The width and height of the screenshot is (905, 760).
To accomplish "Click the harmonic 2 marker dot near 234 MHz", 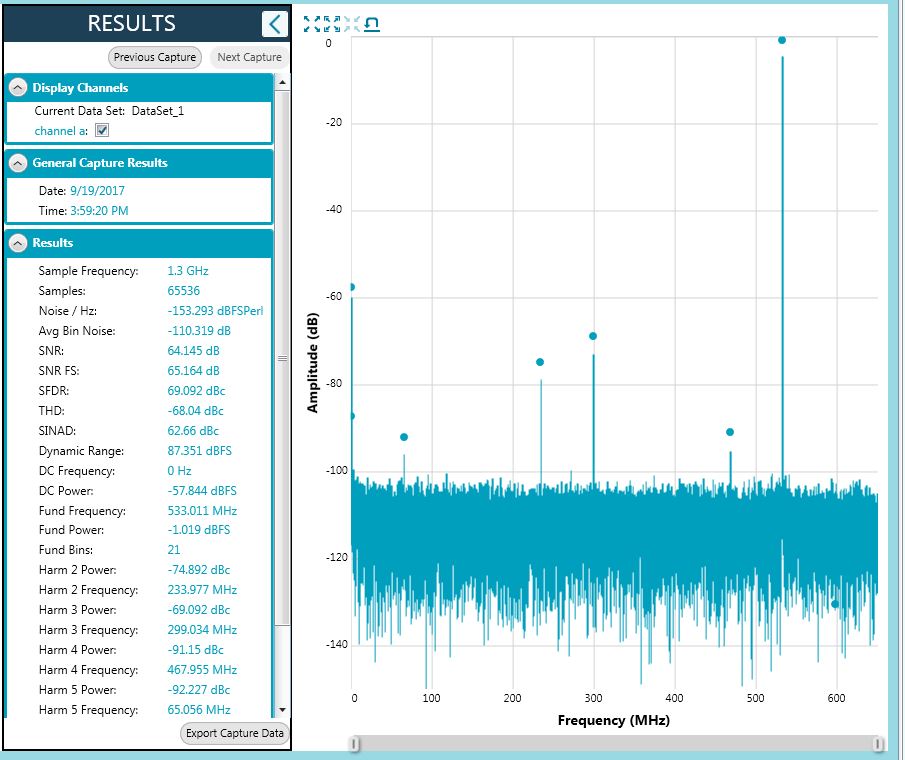I will (540, 362).
